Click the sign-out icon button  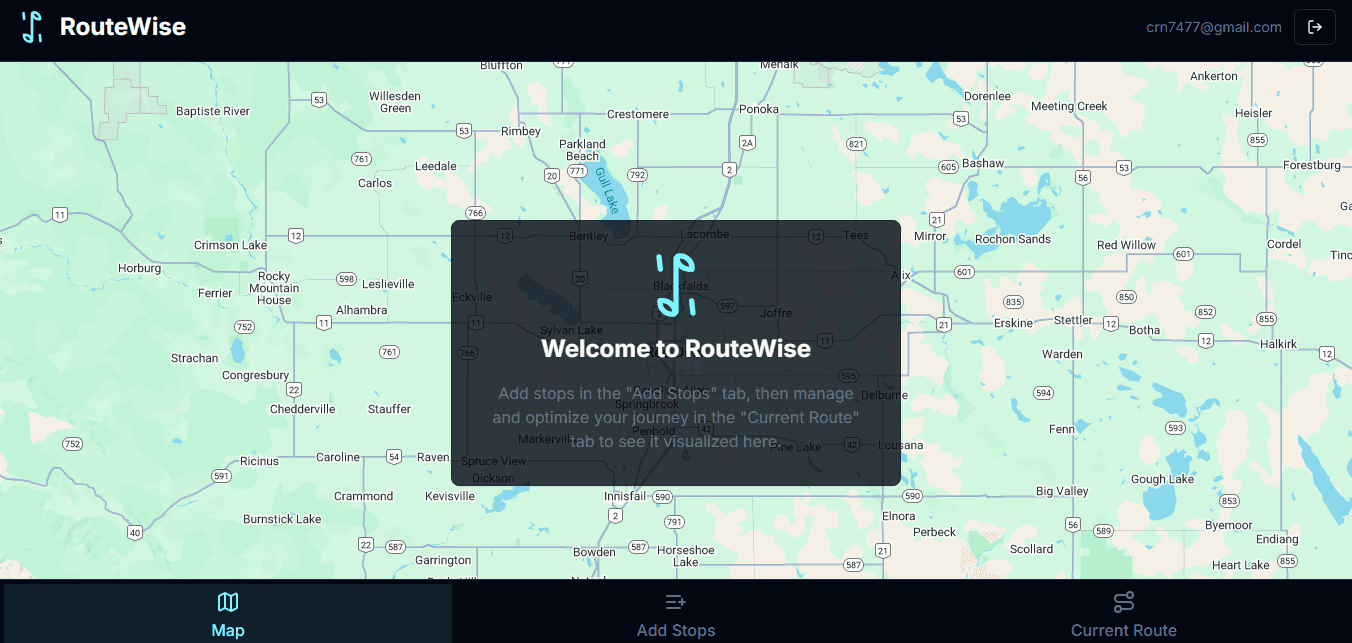pos(1315,26)
